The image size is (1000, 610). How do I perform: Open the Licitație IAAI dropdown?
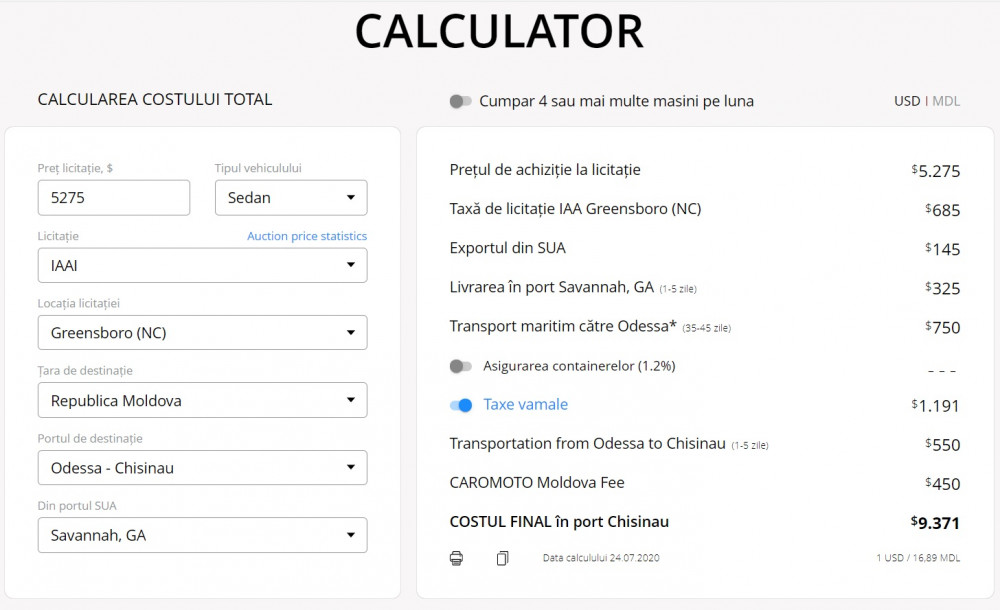coord(202,265)
